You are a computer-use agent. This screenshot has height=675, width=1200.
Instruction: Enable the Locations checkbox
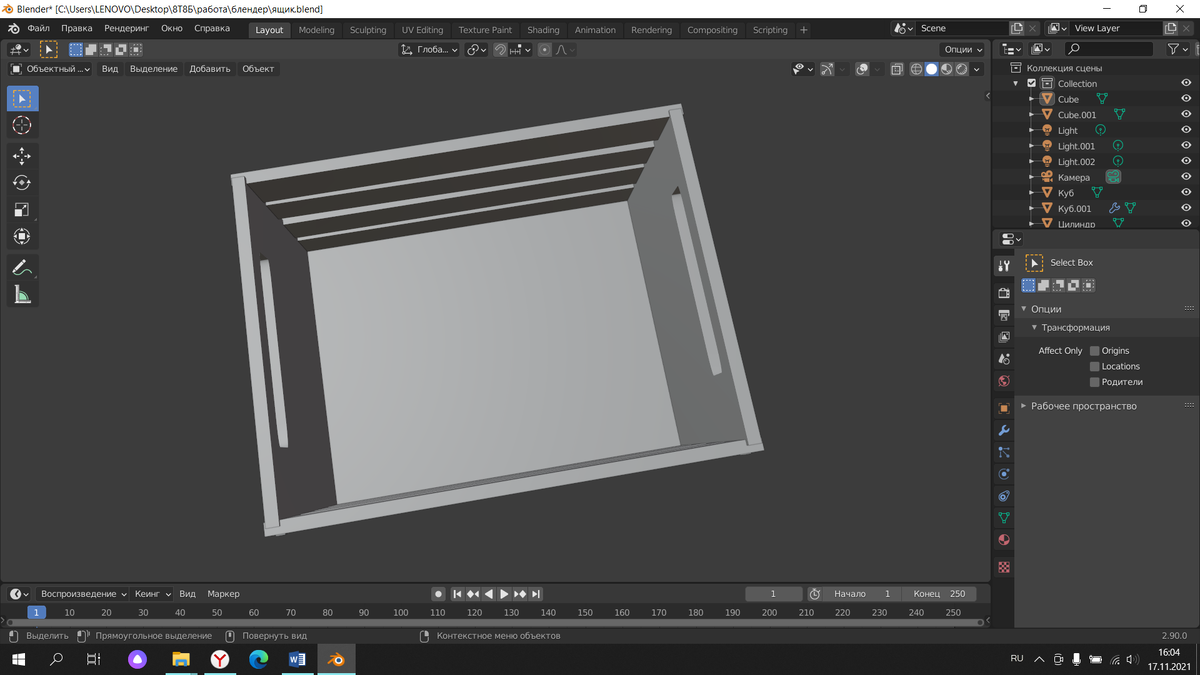pos(1094,367)
